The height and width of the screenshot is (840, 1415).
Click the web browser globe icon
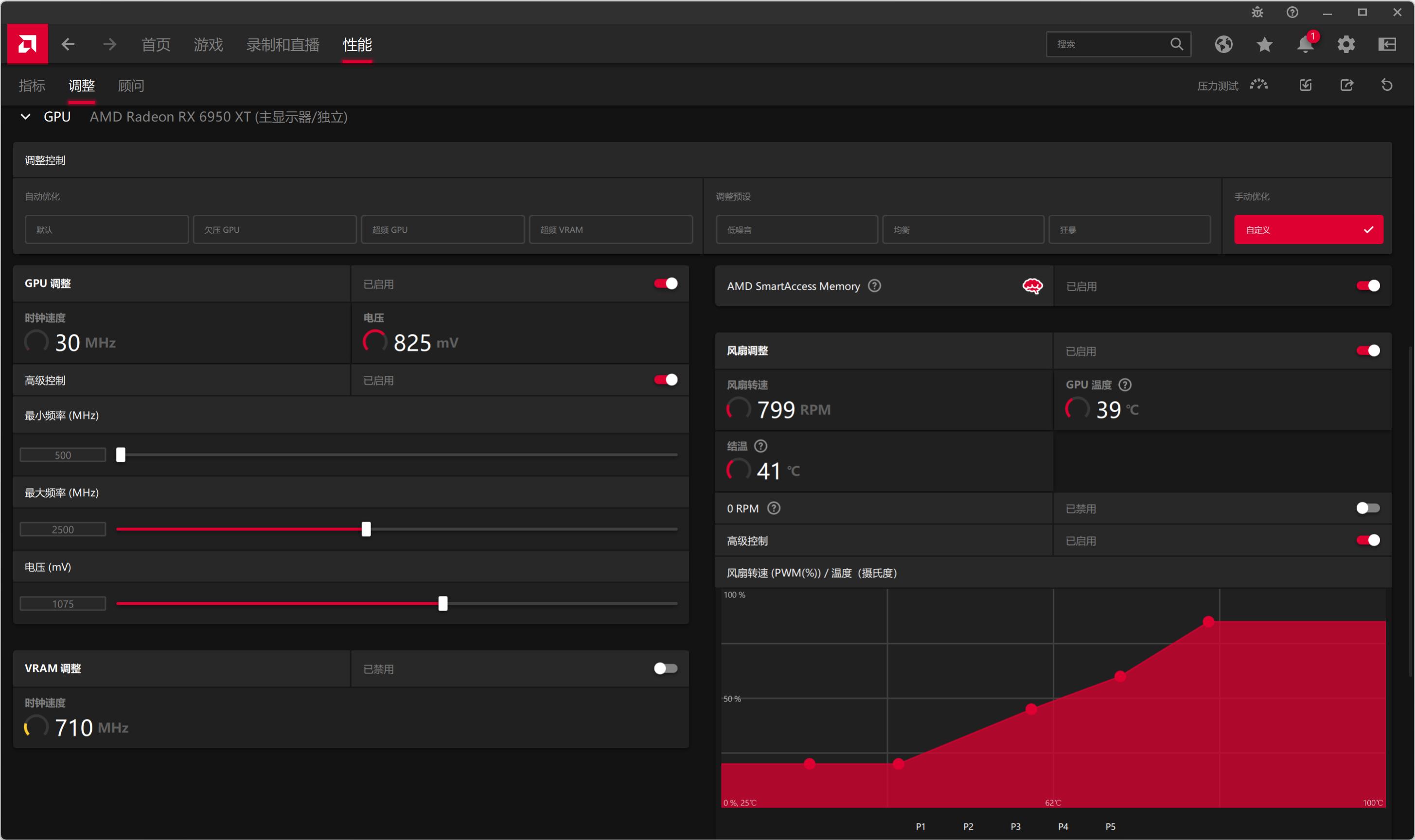pyautogui.click(x=1223, y=44)
